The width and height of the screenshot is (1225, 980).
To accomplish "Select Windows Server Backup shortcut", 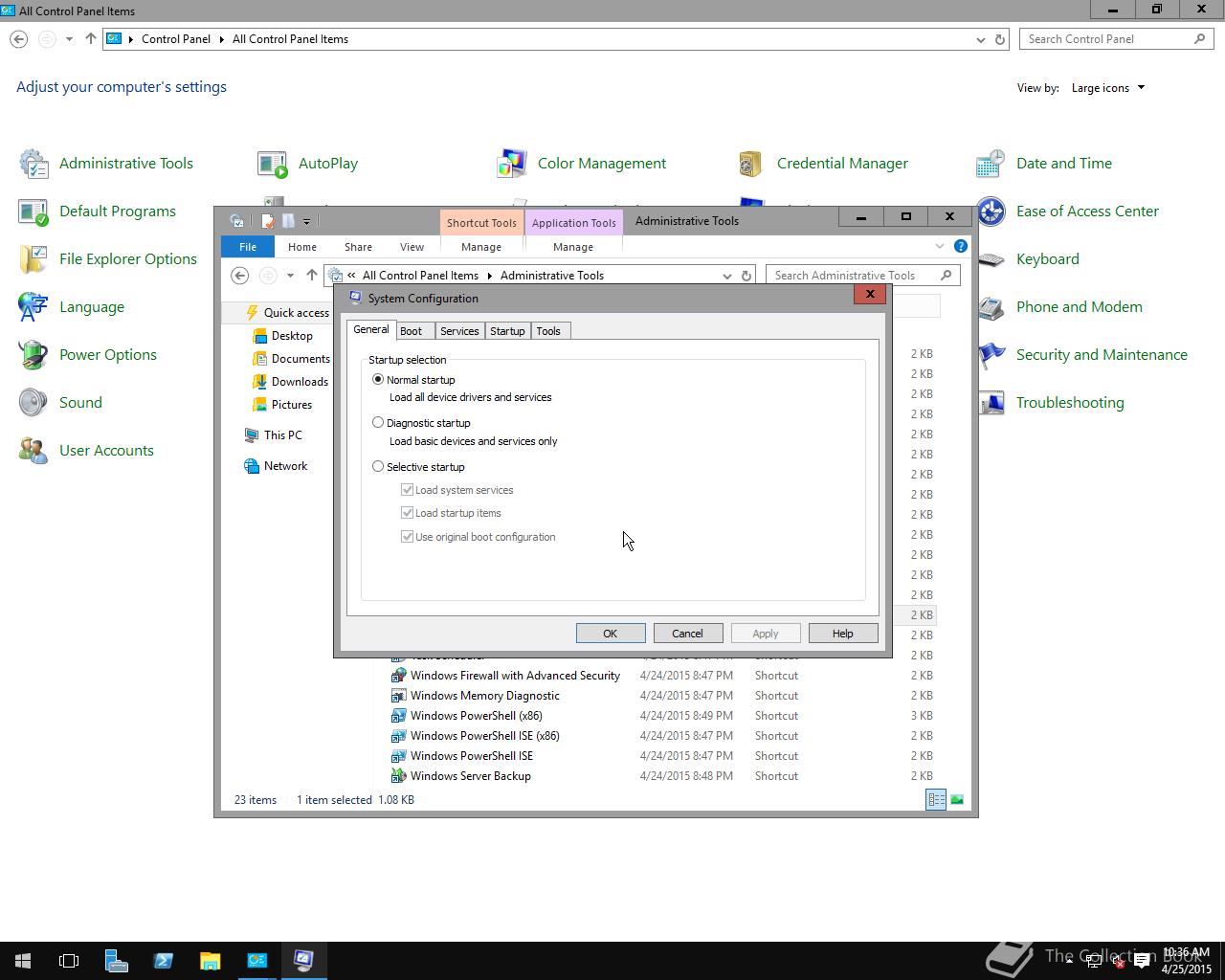I will [x=470, y=776].
